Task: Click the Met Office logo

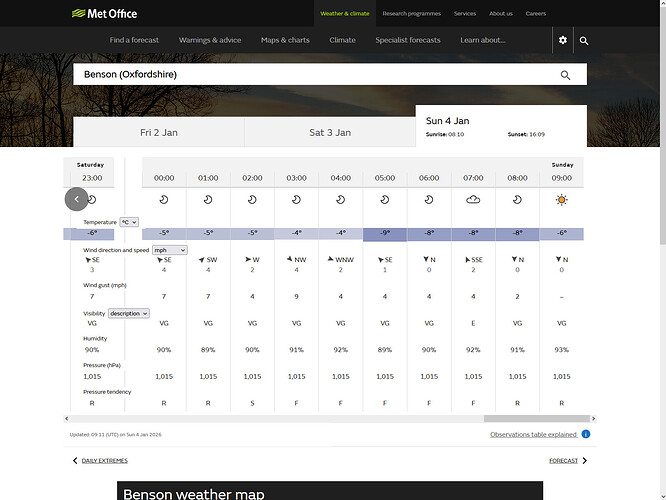Action: point(105,14)
